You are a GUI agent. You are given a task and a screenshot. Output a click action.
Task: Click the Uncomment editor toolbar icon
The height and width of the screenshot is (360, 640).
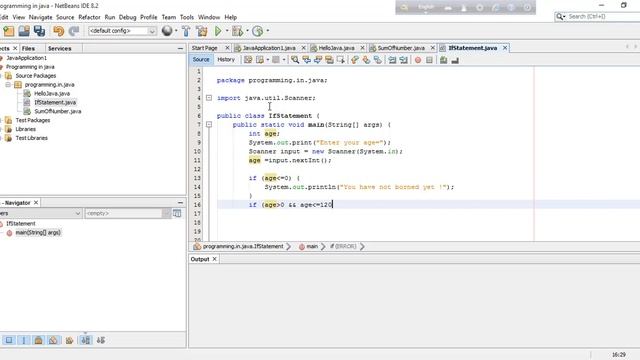(455, 60)
